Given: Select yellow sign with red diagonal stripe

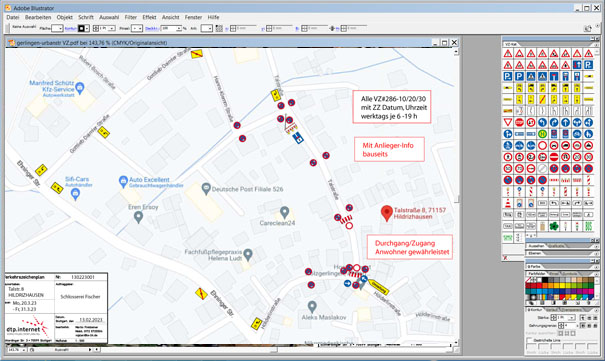Looking at the screenshot, I should point(542,99).
